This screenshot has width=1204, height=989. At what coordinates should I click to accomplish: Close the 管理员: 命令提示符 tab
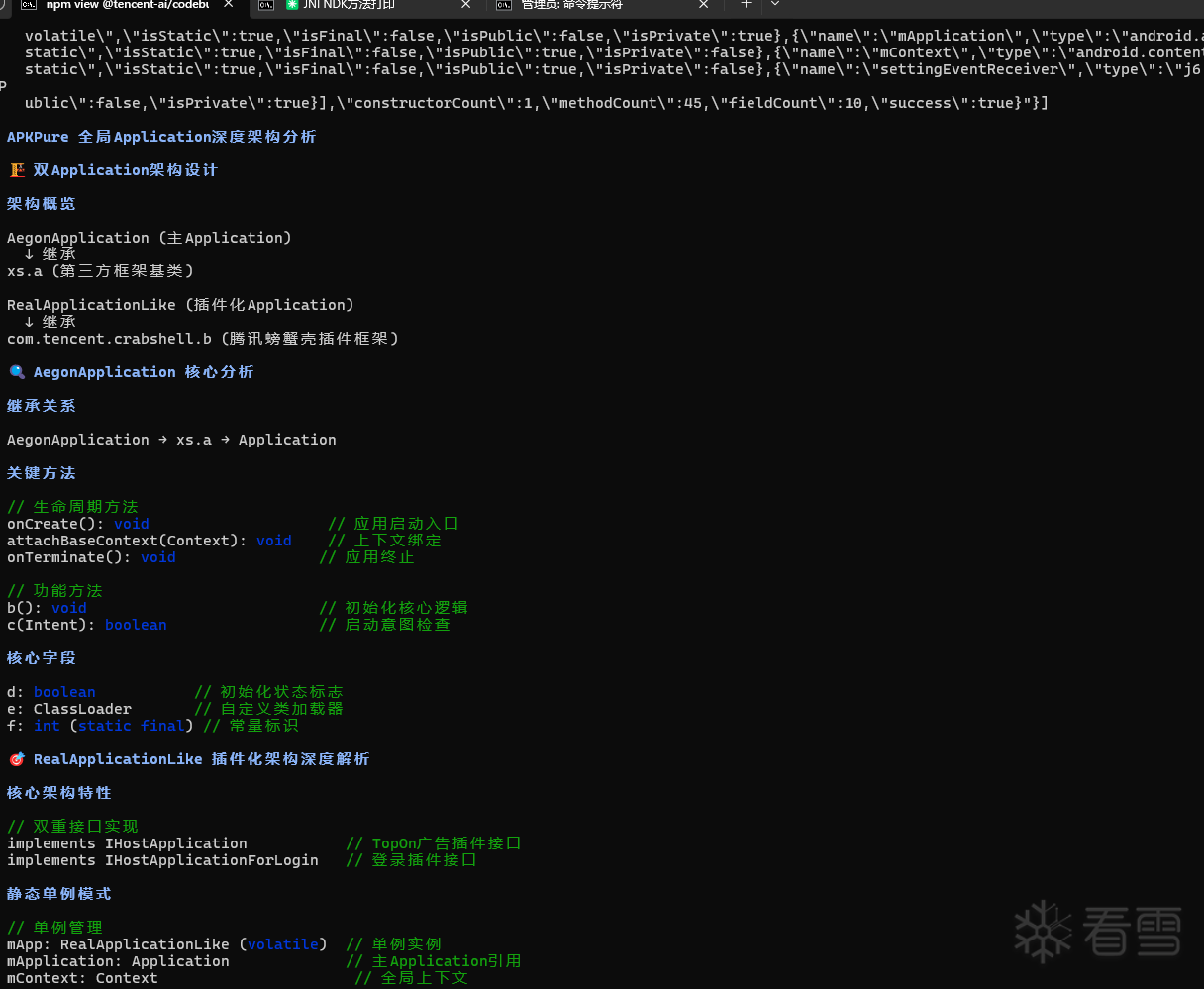coord(703,5)
